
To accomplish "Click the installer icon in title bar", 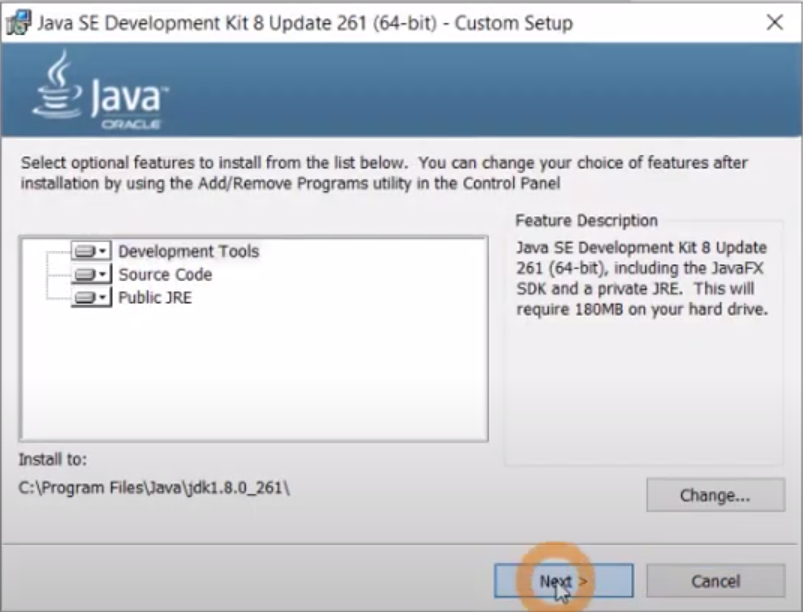I will [18, 23].
